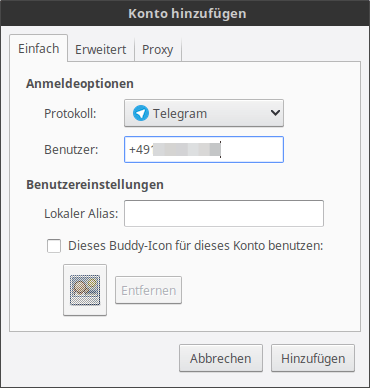370x388 pixels.
Task: Click the Anmeldeoptionen heading
Action: pyautogui.click(x=80, y=84)
